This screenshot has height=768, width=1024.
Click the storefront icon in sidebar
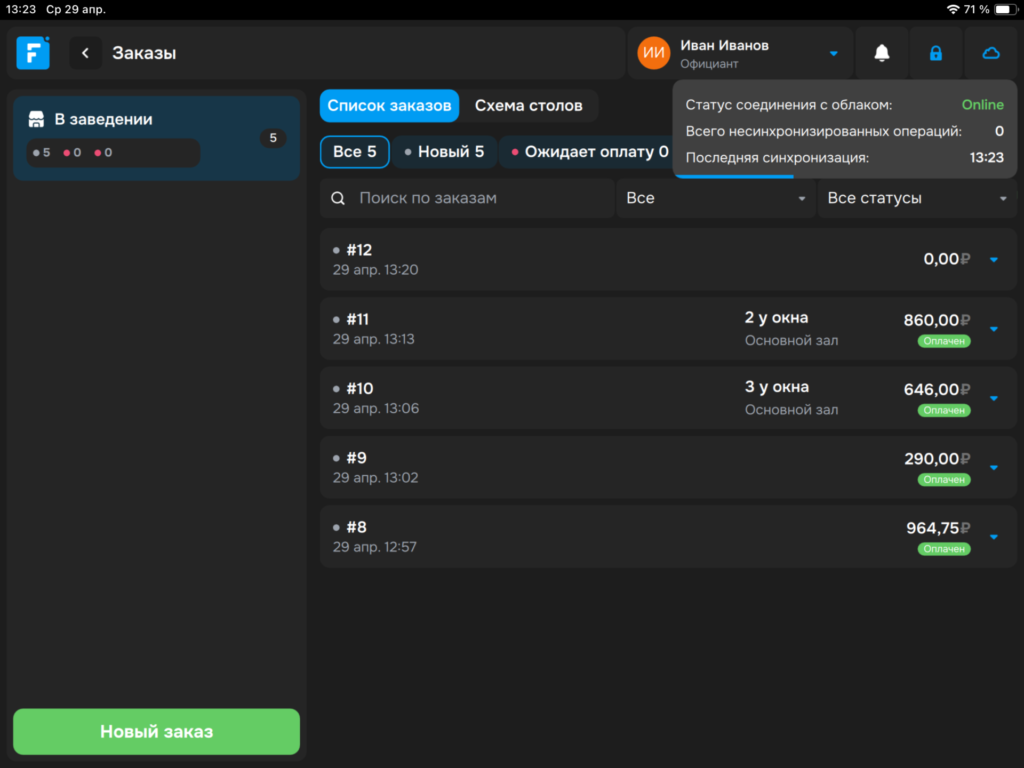tap(36, 119)
